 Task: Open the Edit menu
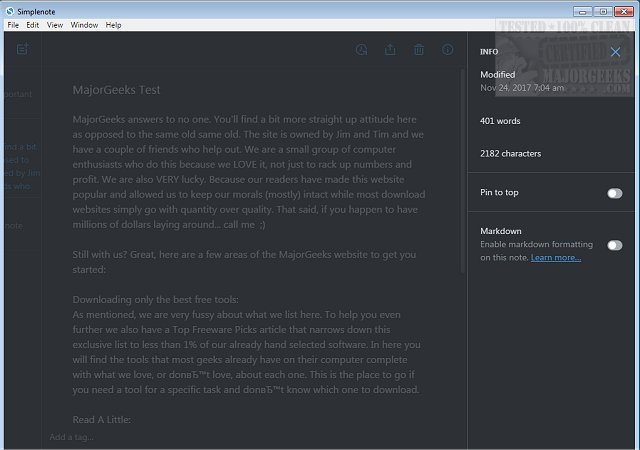pos(33,25)
